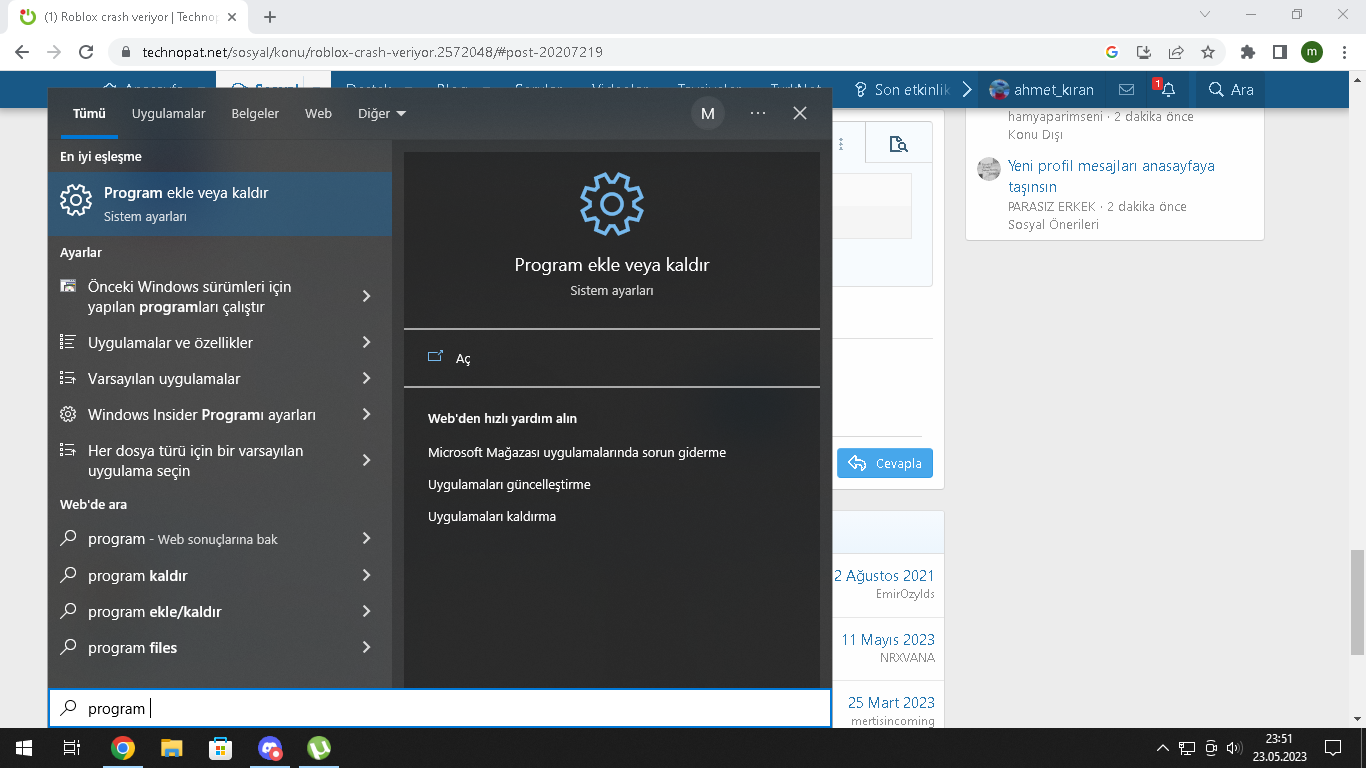This screenshot has height=768, width=1366.
Task: Select the Tümü search filter tab
Action: coord(89,114)
